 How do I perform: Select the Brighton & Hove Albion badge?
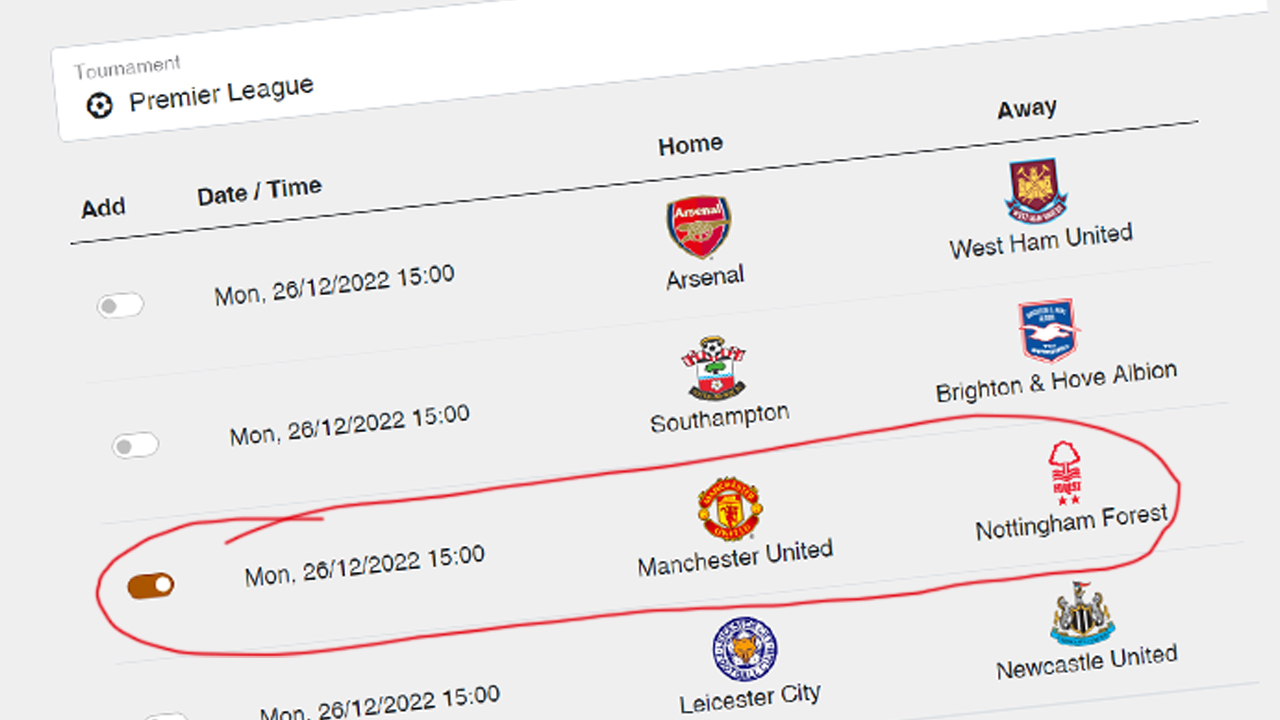point(1049,331)
